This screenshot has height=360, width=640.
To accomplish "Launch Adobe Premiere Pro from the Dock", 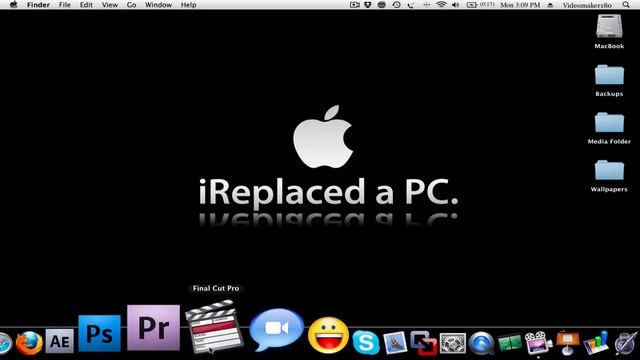I will 153,327.
